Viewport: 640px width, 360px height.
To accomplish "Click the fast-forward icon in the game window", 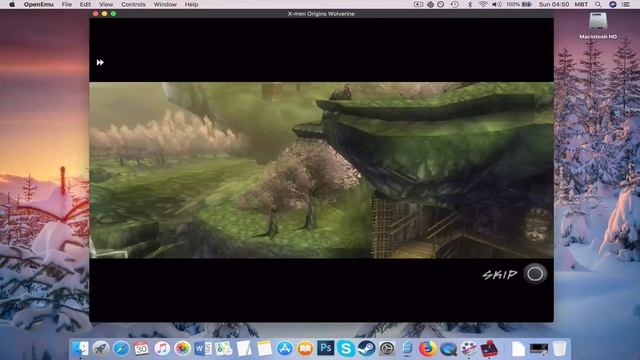I will (100, 62).
